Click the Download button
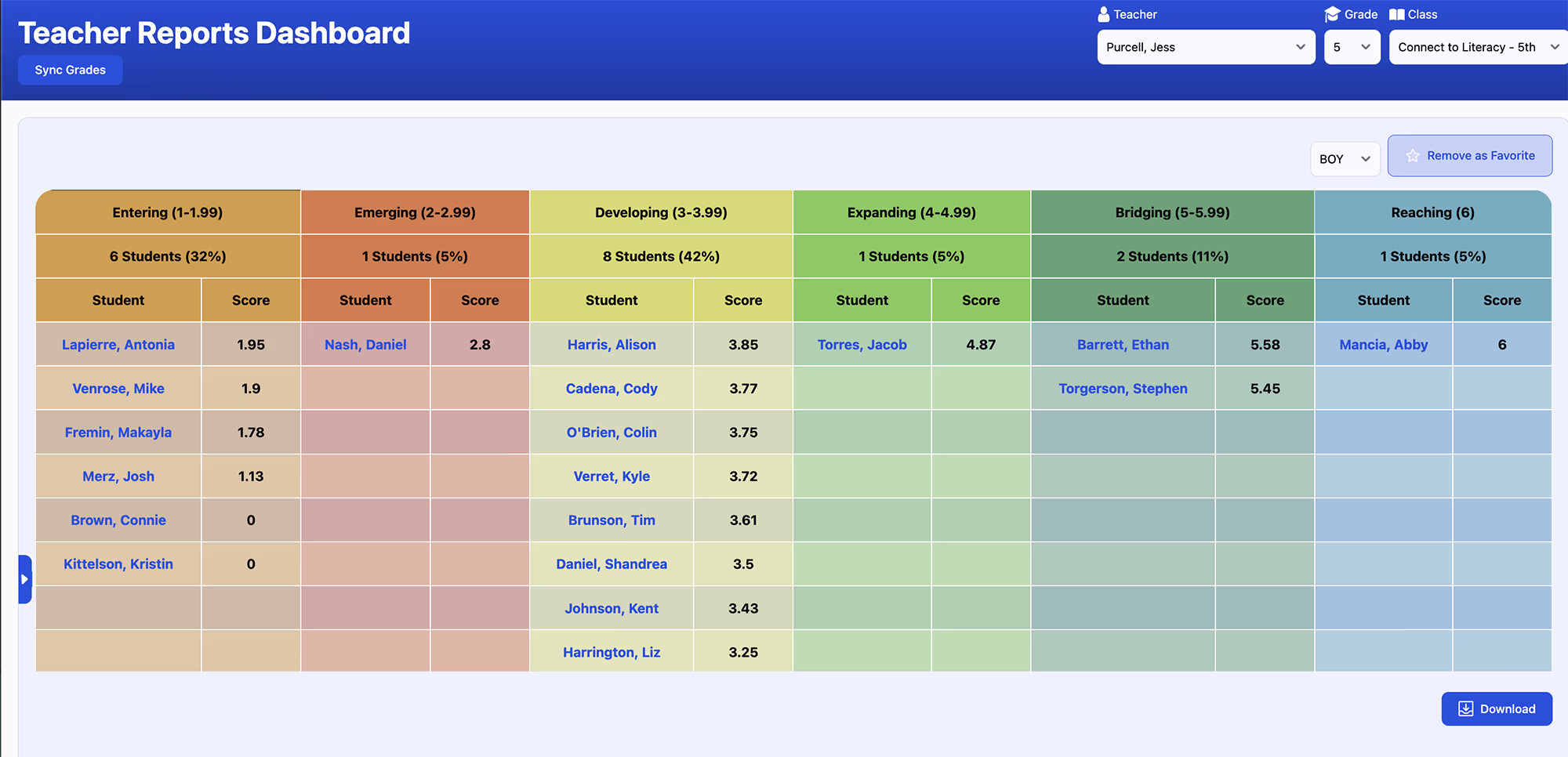This screenshot has width=1568, height=757. point(1497,708)
